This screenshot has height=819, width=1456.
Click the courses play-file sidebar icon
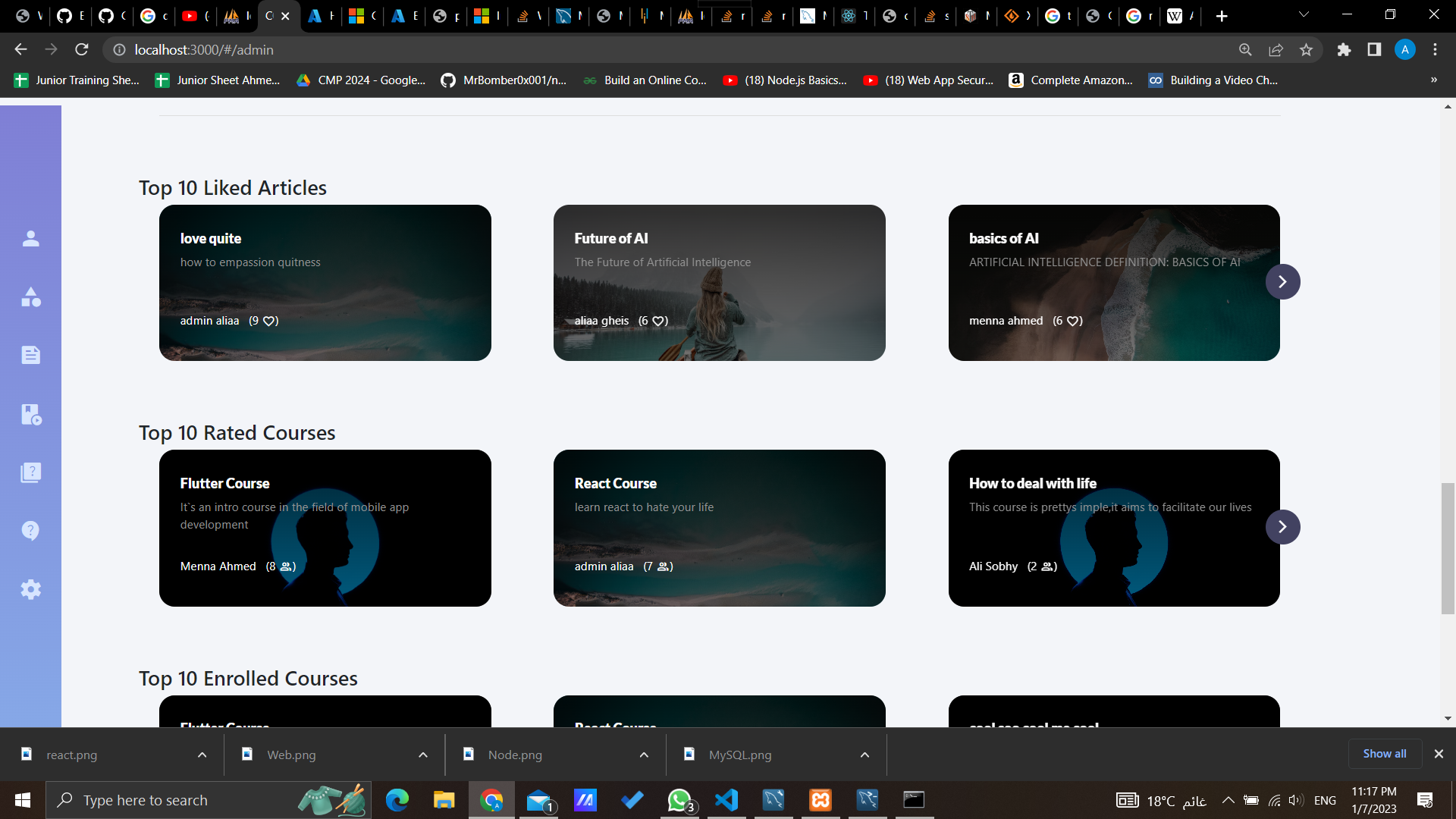[x=30, y=414]
